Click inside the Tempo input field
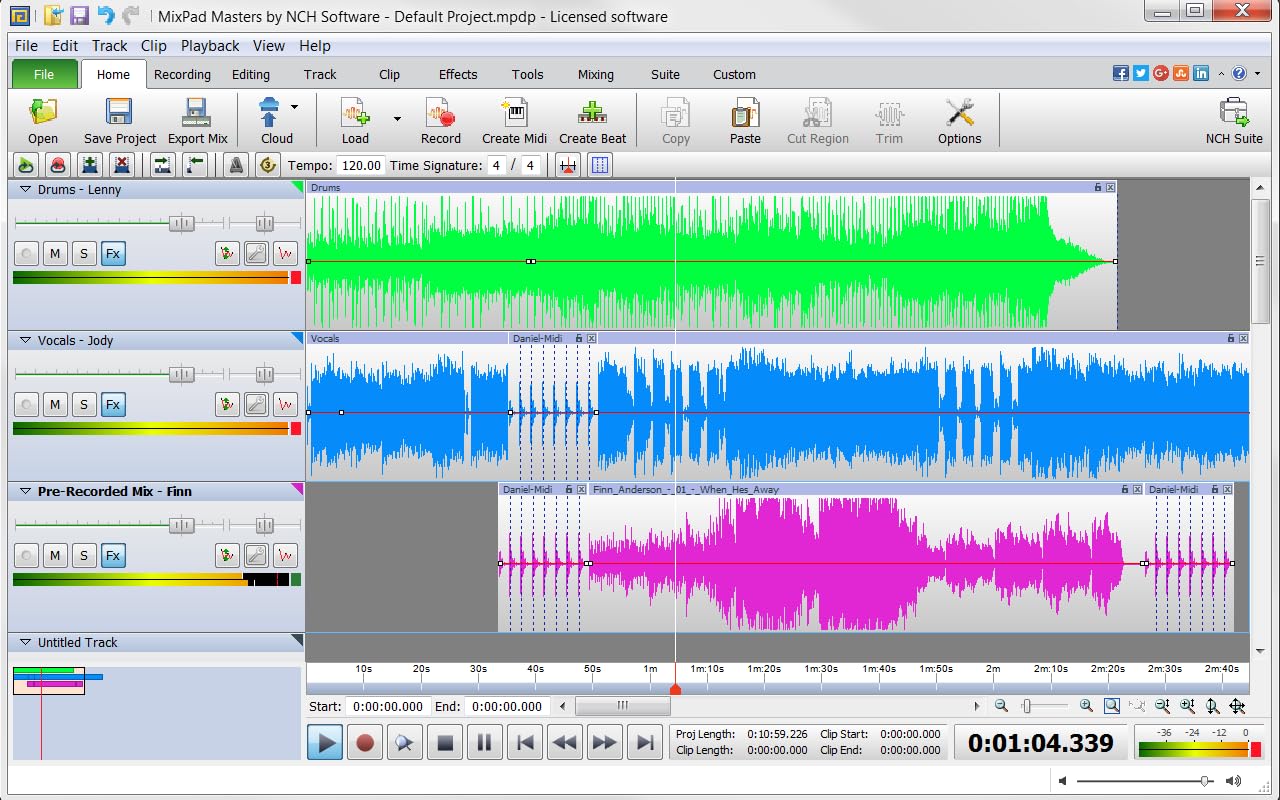Viewport: 1280px width, 800px height. click(x=360, y=164)
